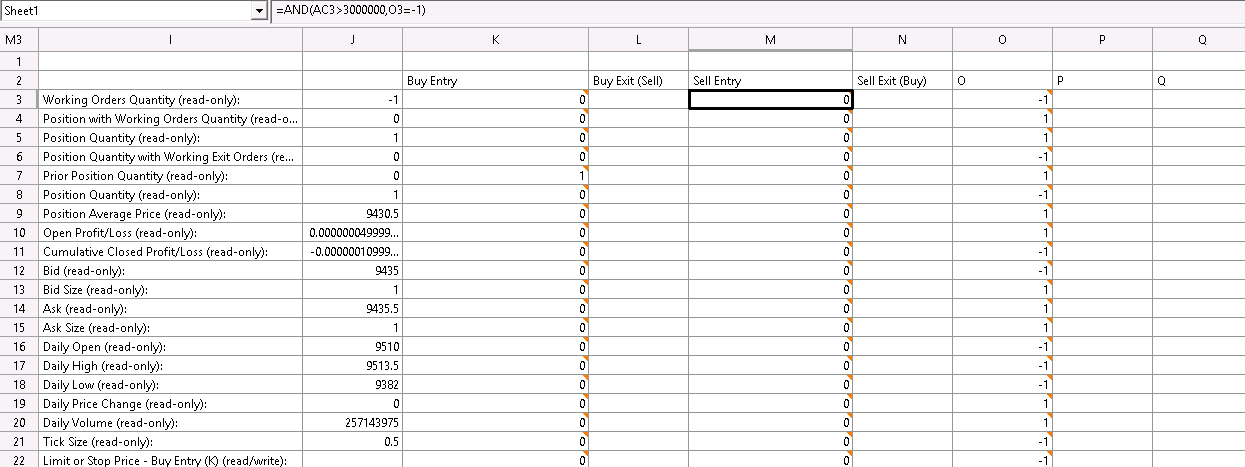
Task: Click the Daily High value 9513.5
Action: [352, 366]
